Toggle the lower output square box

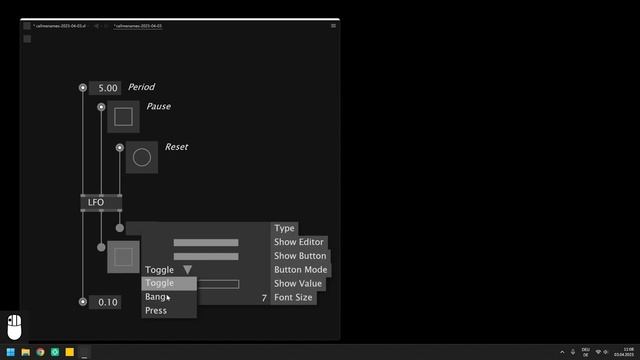[123, 257]
